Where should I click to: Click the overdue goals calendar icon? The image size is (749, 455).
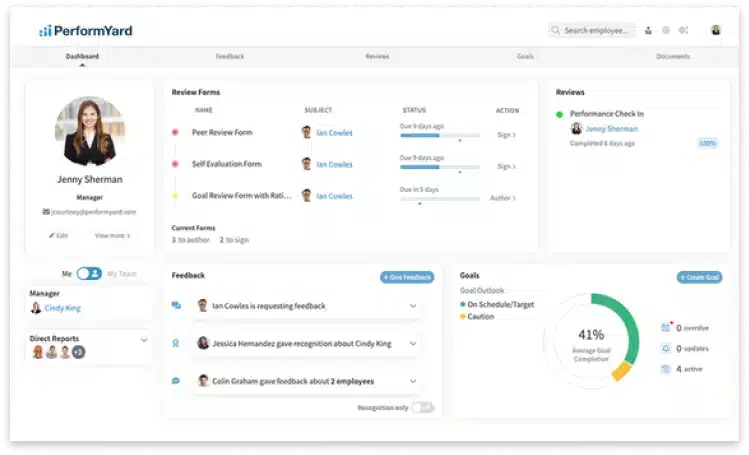pyautogui.click(x=666, y=327)
